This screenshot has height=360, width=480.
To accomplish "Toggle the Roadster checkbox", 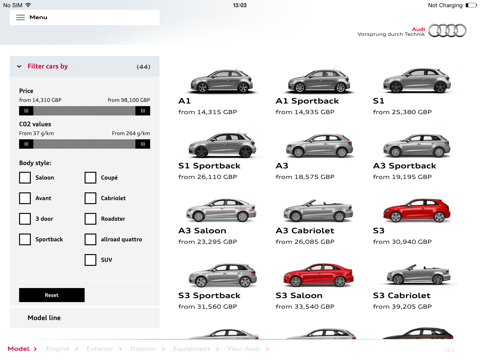I will tap(90, 219).
